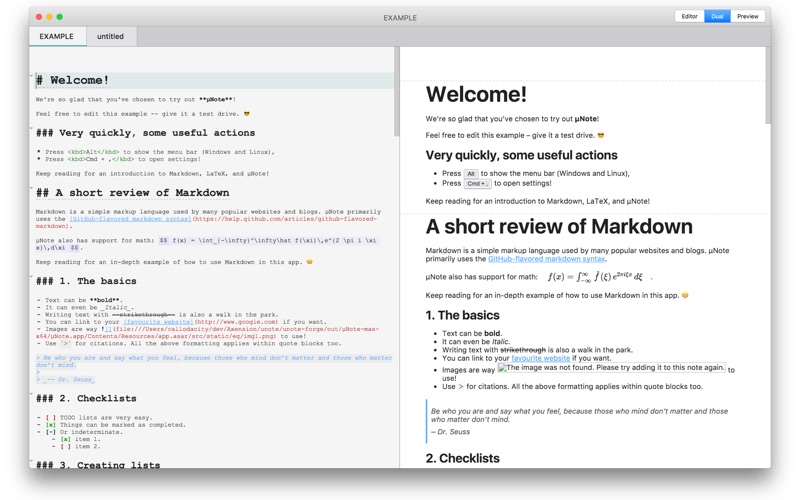Viewport: 800px width, 500px height.
Task: Click '[favourite website]' link text in editor
Action: coord(158,322)
